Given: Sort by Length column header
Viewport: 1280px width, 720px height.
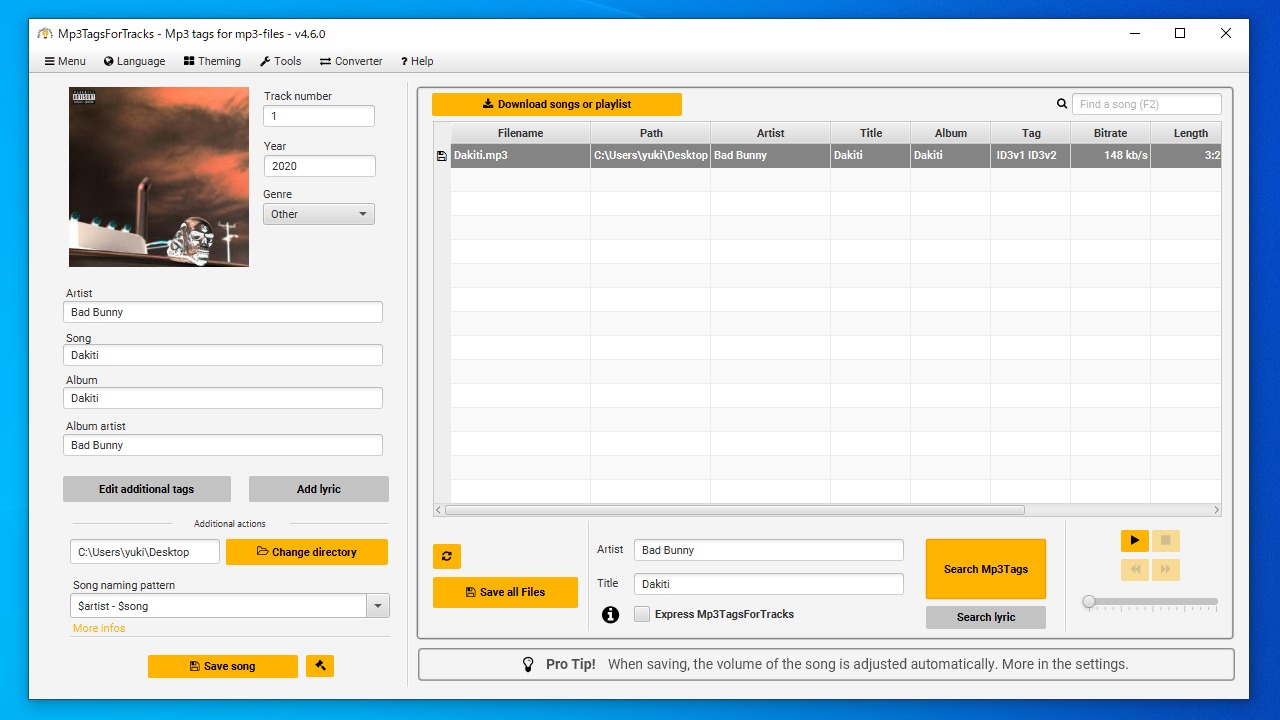Looking at the screenshot, I should [x=1187, y=133].
